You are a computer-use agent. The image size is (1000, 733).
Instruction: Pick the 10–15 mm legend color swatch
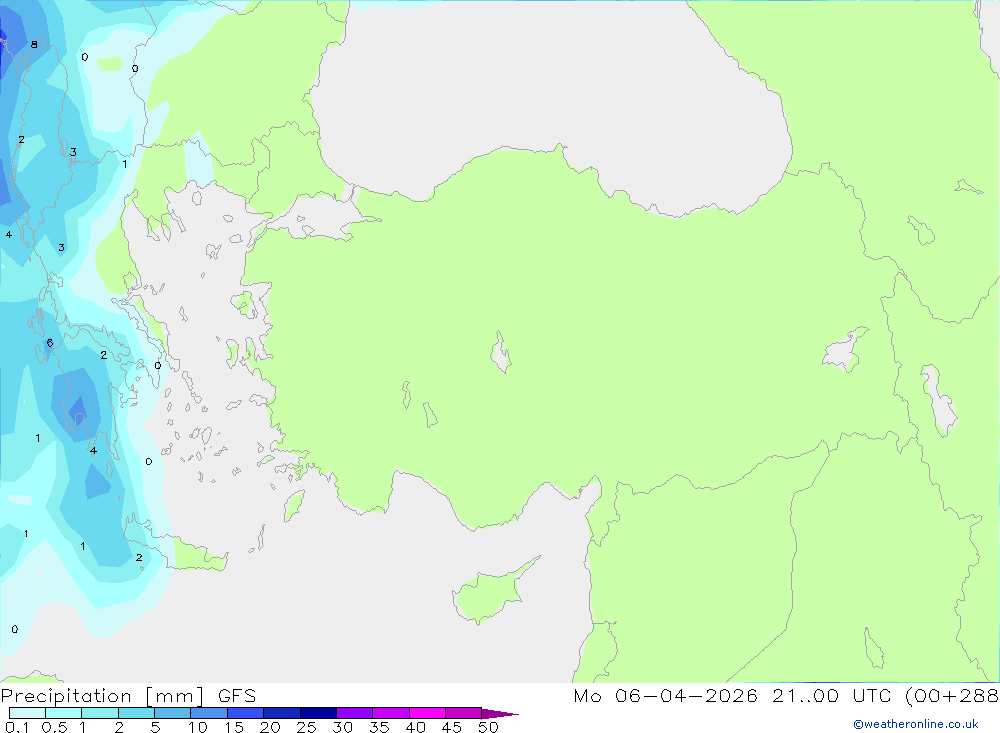209,713
